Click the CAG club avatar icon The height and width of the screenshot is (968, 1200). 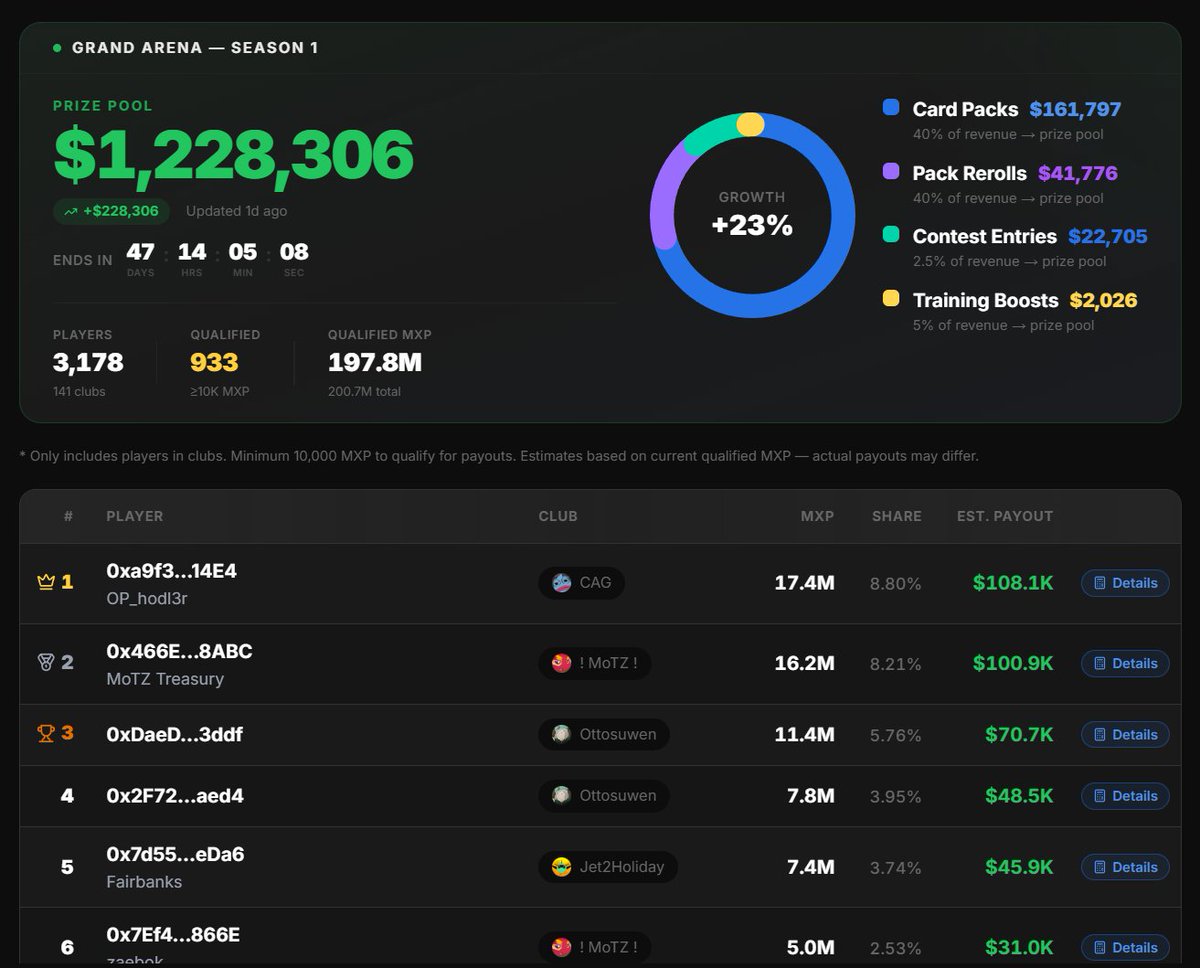tap(561, 583)
